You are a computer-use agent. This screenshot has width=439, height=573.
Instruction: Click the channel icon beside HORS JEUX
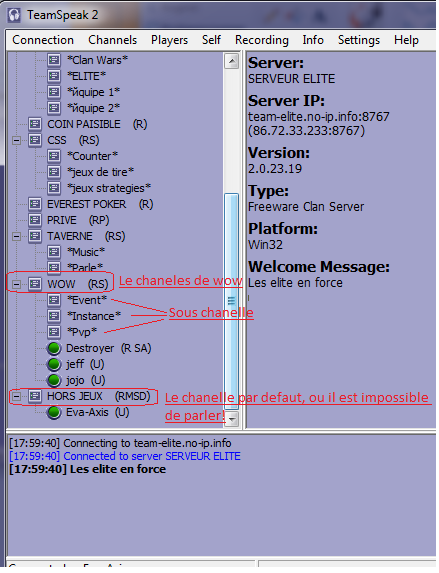35,396
